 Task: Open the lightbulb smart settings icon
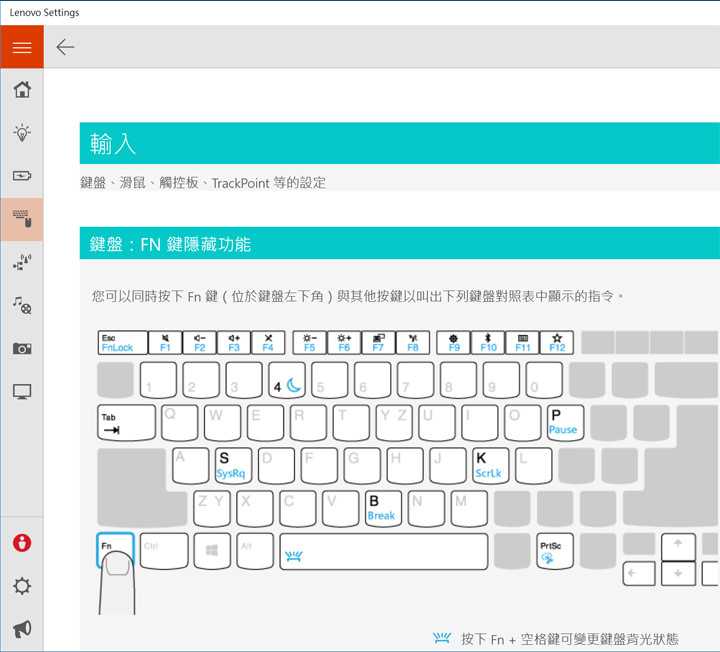coord(21,133)
